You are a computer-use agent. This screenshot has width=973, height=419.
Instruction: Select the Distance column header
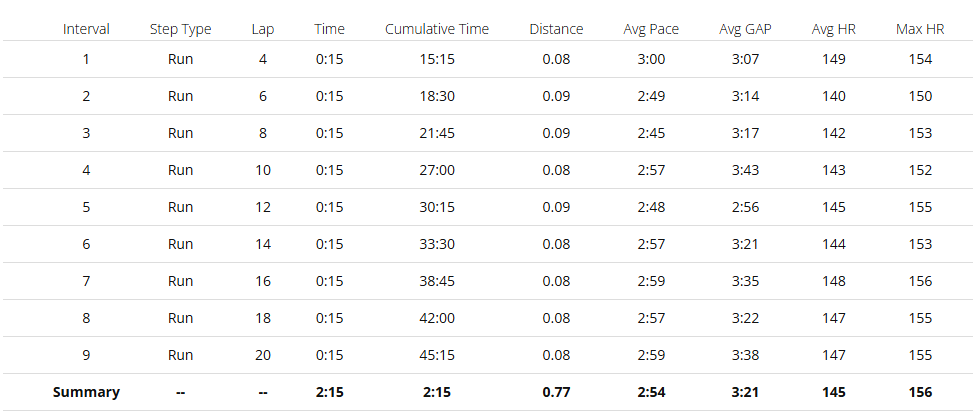556,29
